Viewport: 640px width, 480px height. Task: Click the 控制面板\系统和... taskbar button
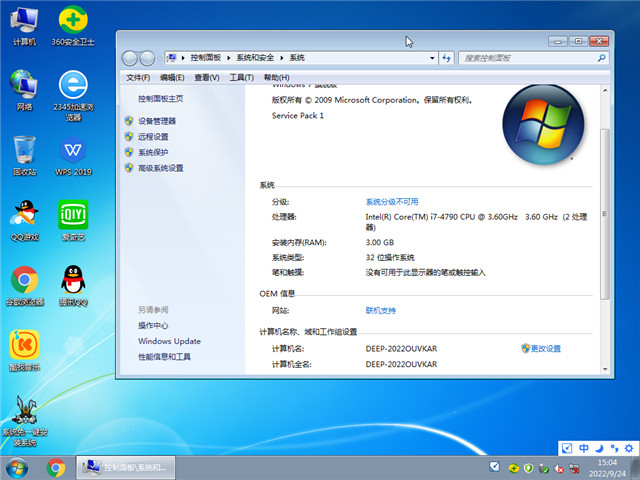point(126,468)
